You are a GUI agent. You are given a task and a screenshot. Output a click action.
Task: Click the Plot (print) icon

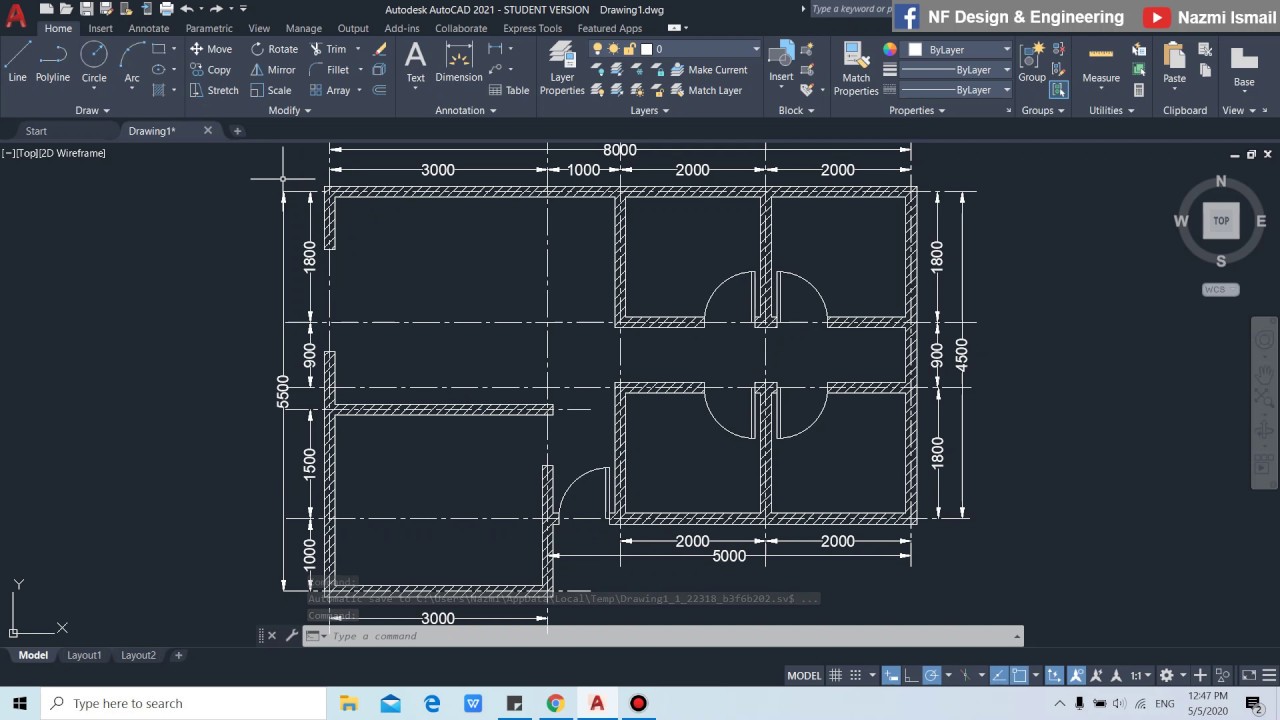[x=165, y=9]
